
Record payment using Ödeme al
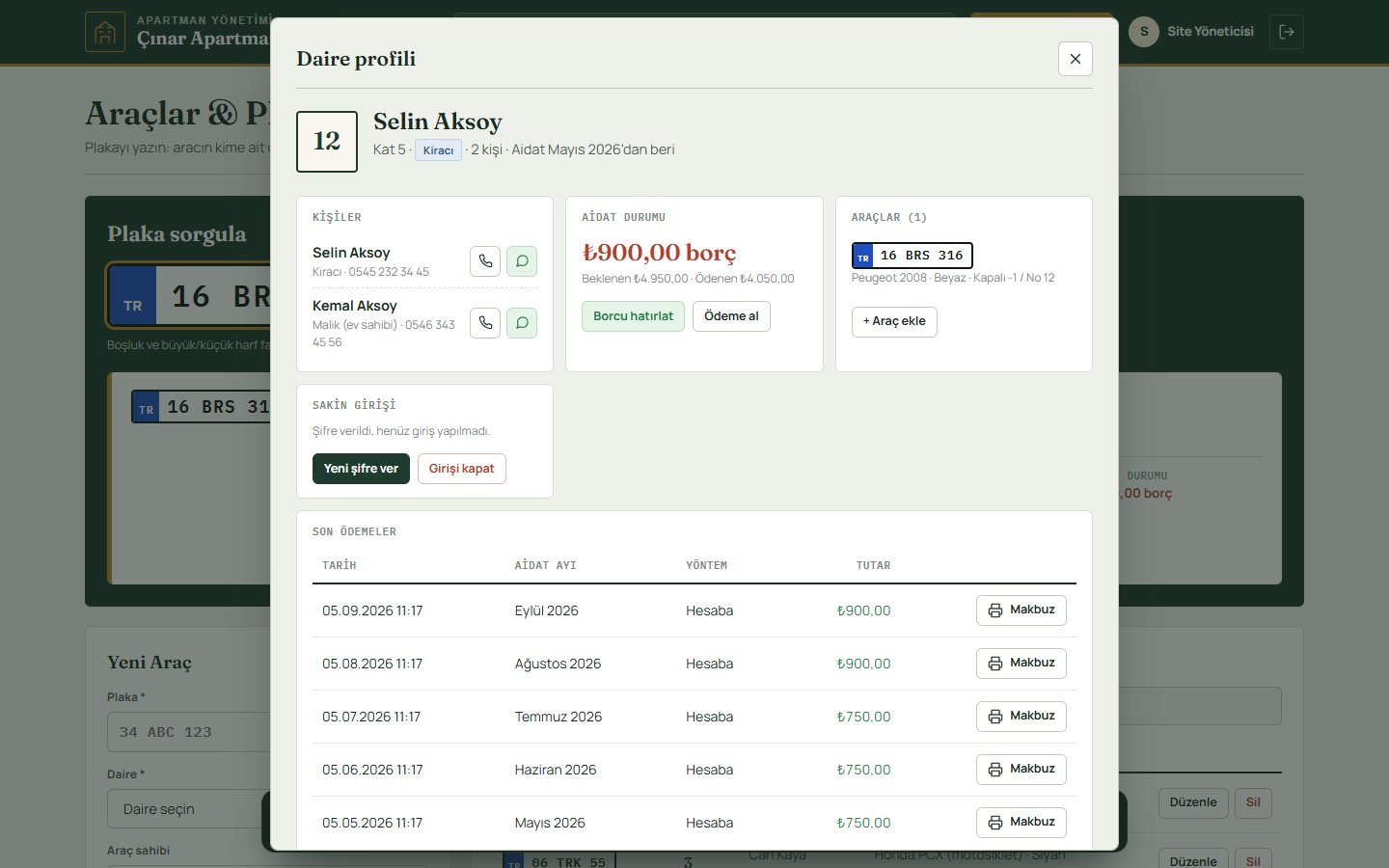click(x=731, y=316)
